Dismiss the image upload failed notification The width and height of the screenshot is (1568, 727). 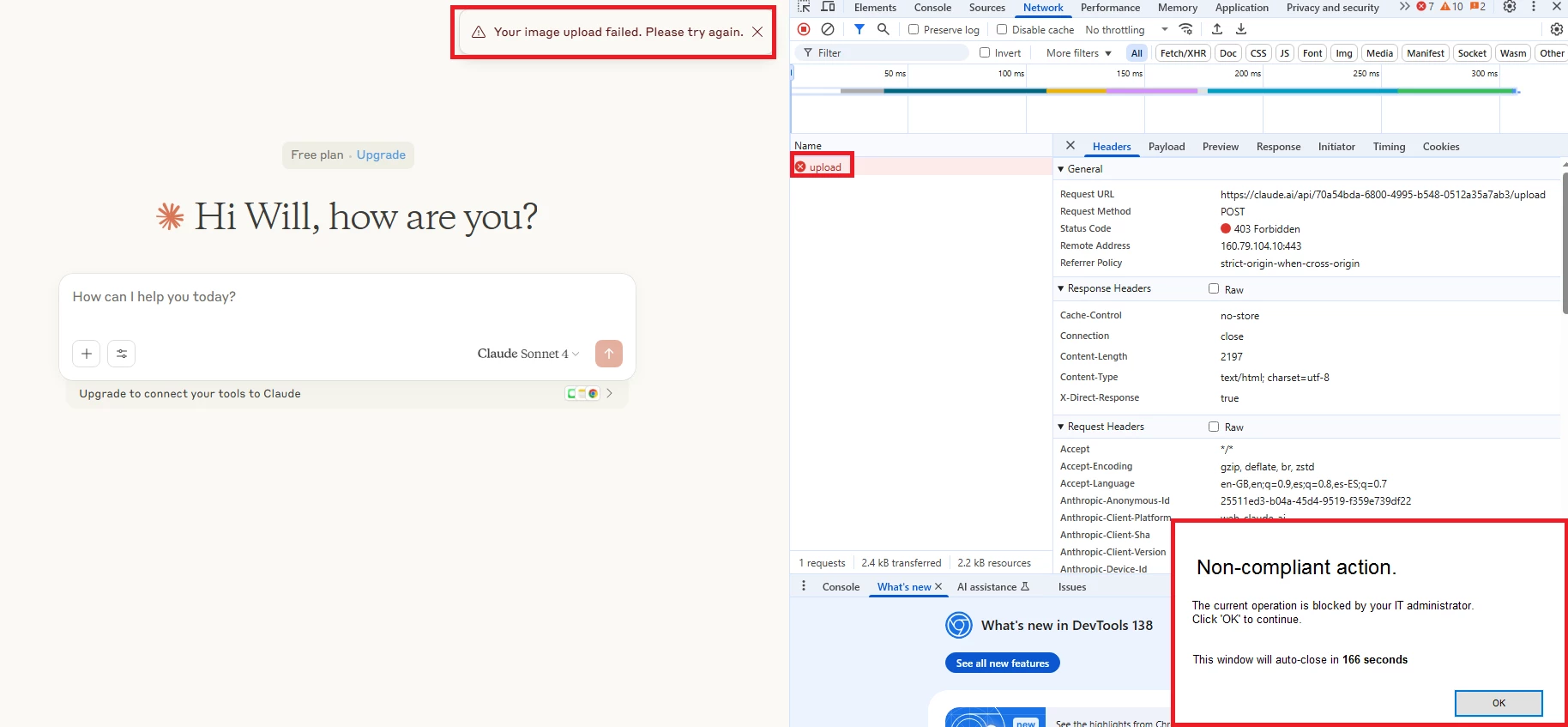coord(757,32)
